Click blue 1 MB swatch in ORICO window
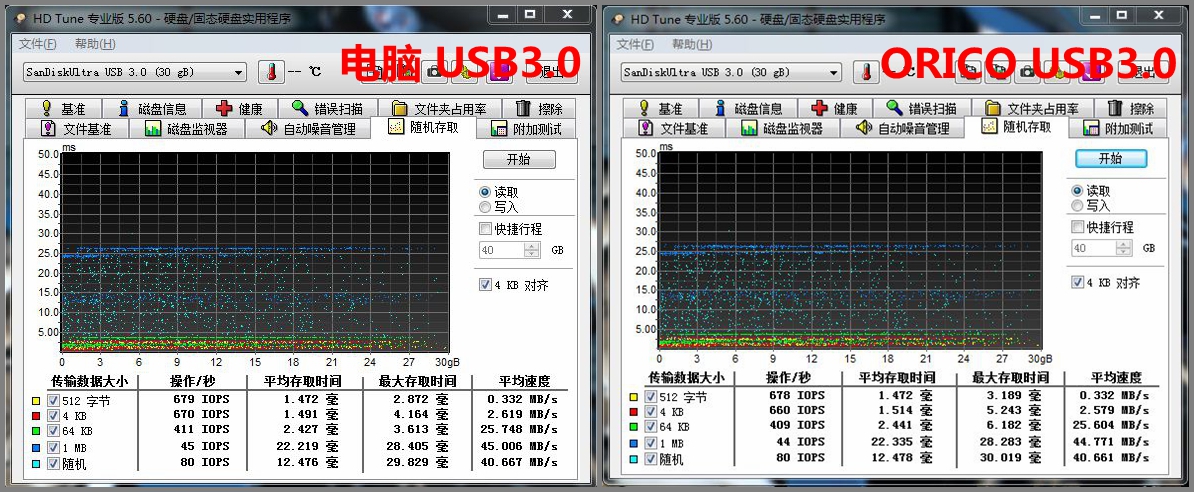This screenshot has height=492, width=1194. 633,442
